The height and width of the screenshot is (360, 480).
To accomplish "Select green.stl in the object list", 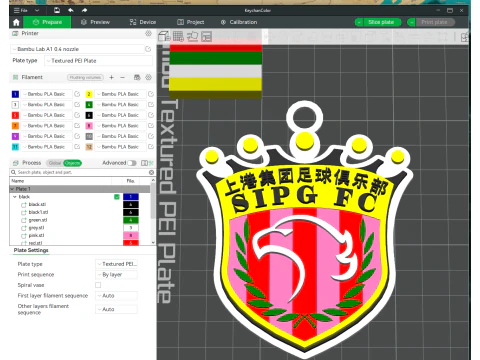I will pyautogui.click(x=38, y=220).
